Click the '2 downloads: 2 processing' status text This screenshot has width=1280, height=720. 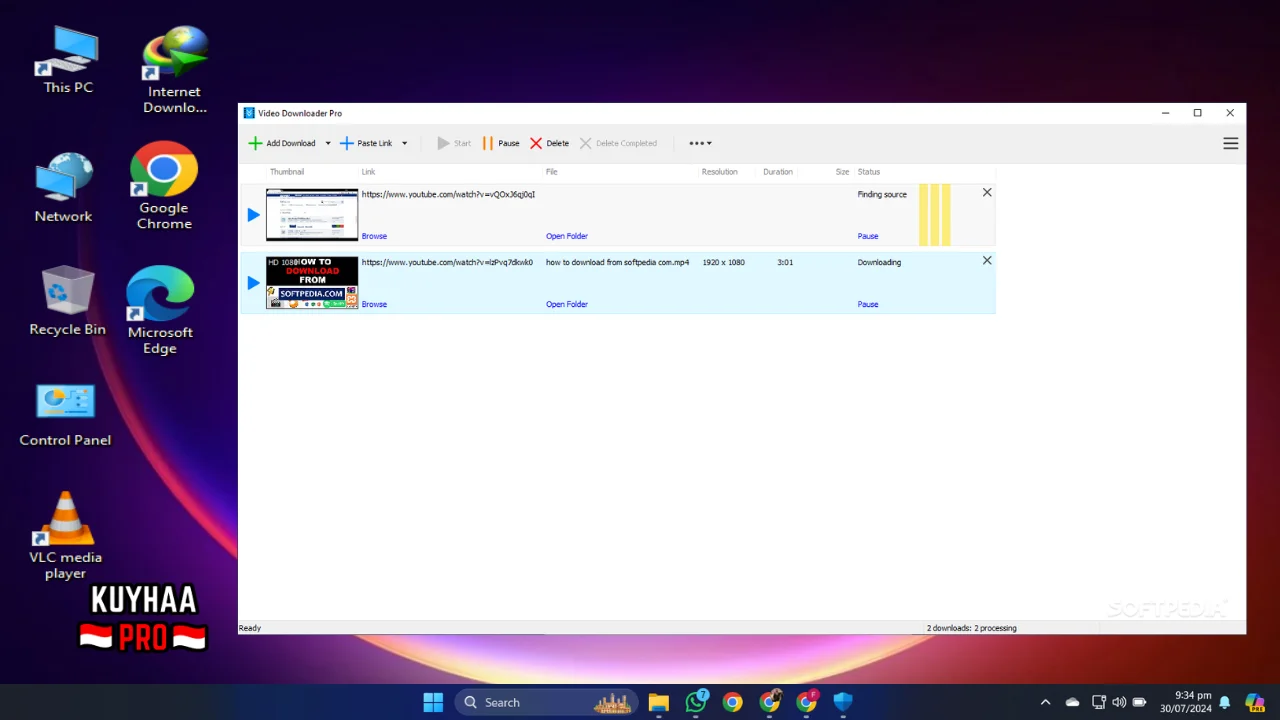tap(971, 628)
